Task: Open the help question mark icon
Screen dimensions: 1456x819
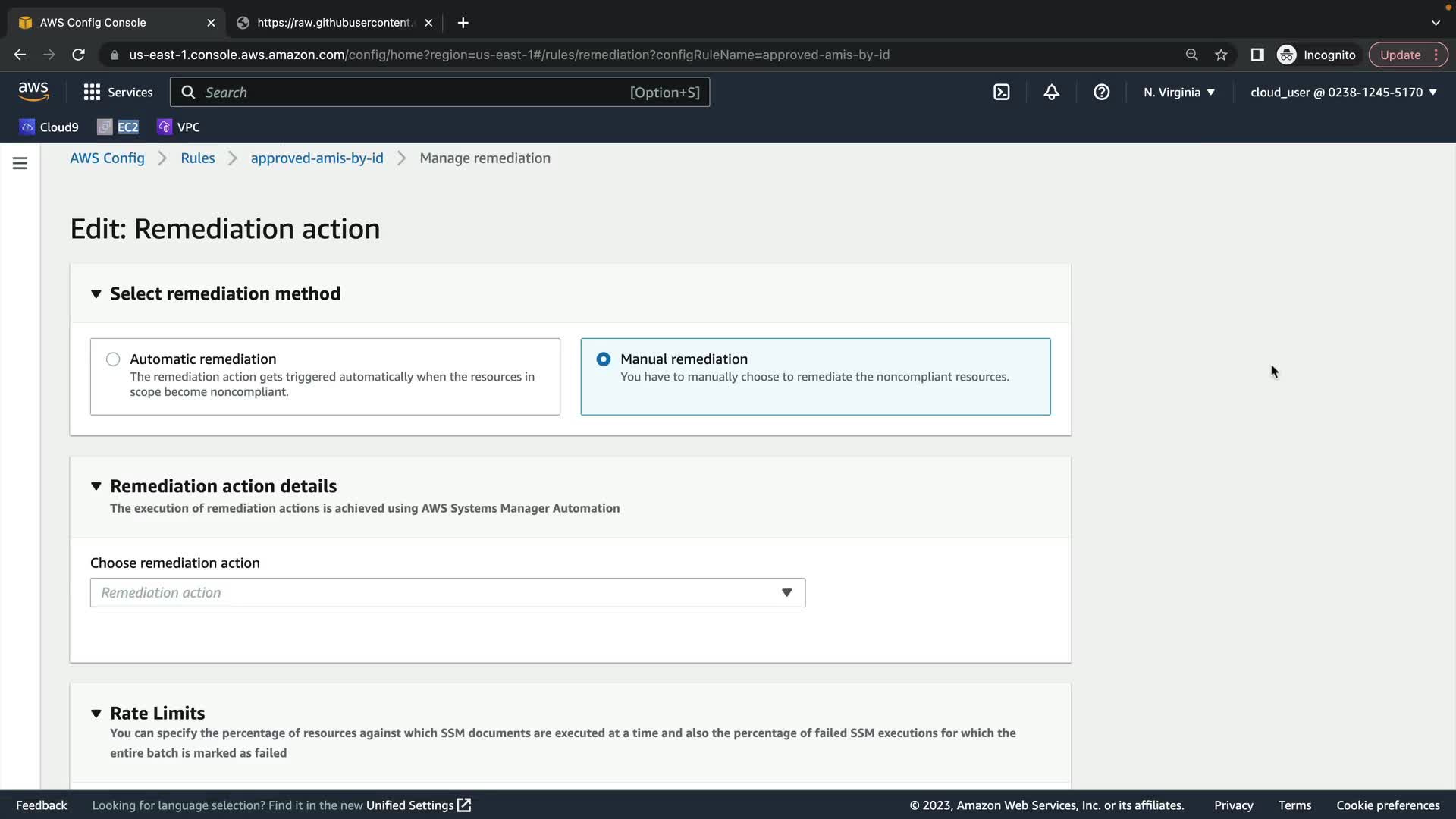Action: (x=1101, y=92)
